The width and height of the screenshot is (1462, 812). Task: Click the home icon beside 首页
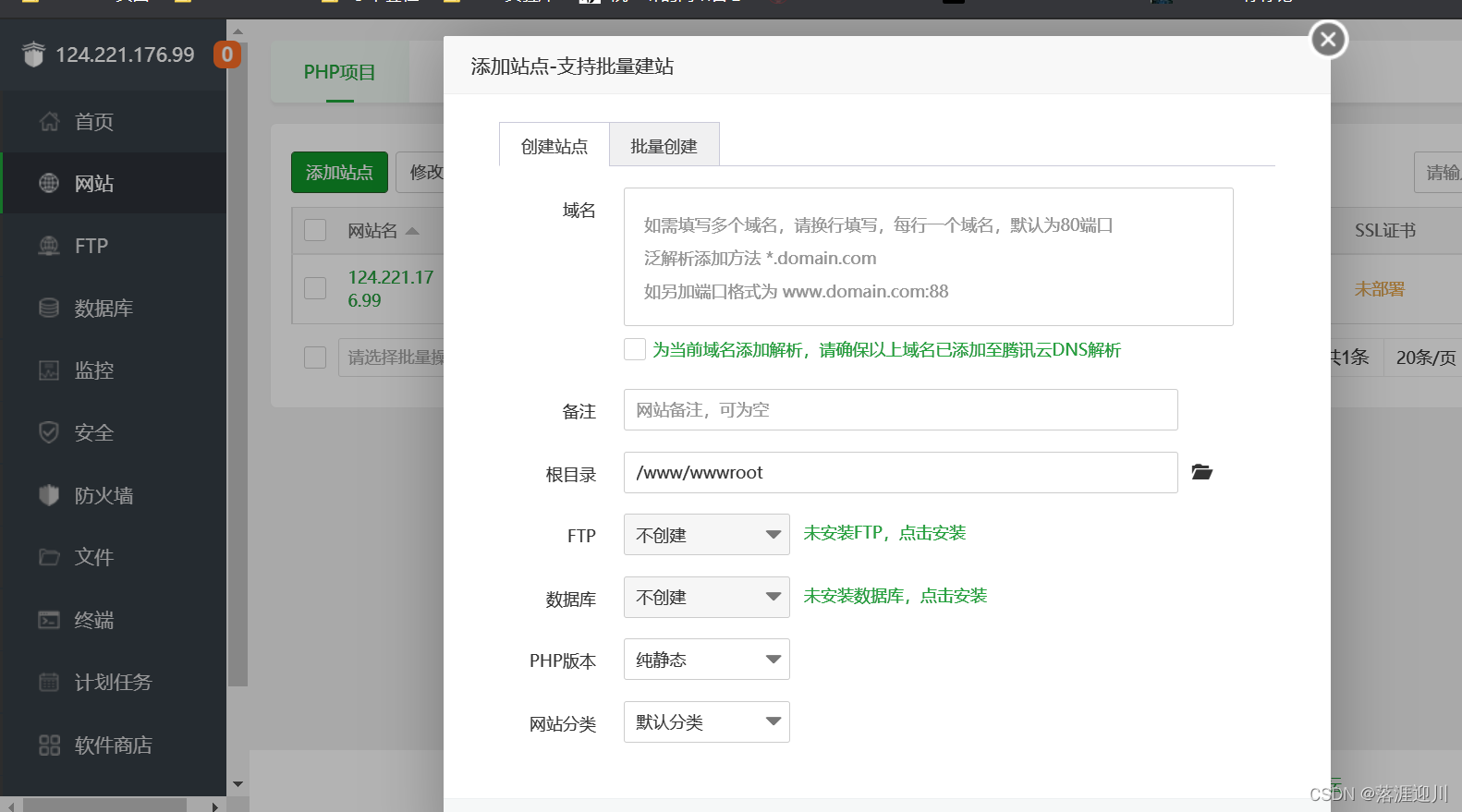pos(49,121)
